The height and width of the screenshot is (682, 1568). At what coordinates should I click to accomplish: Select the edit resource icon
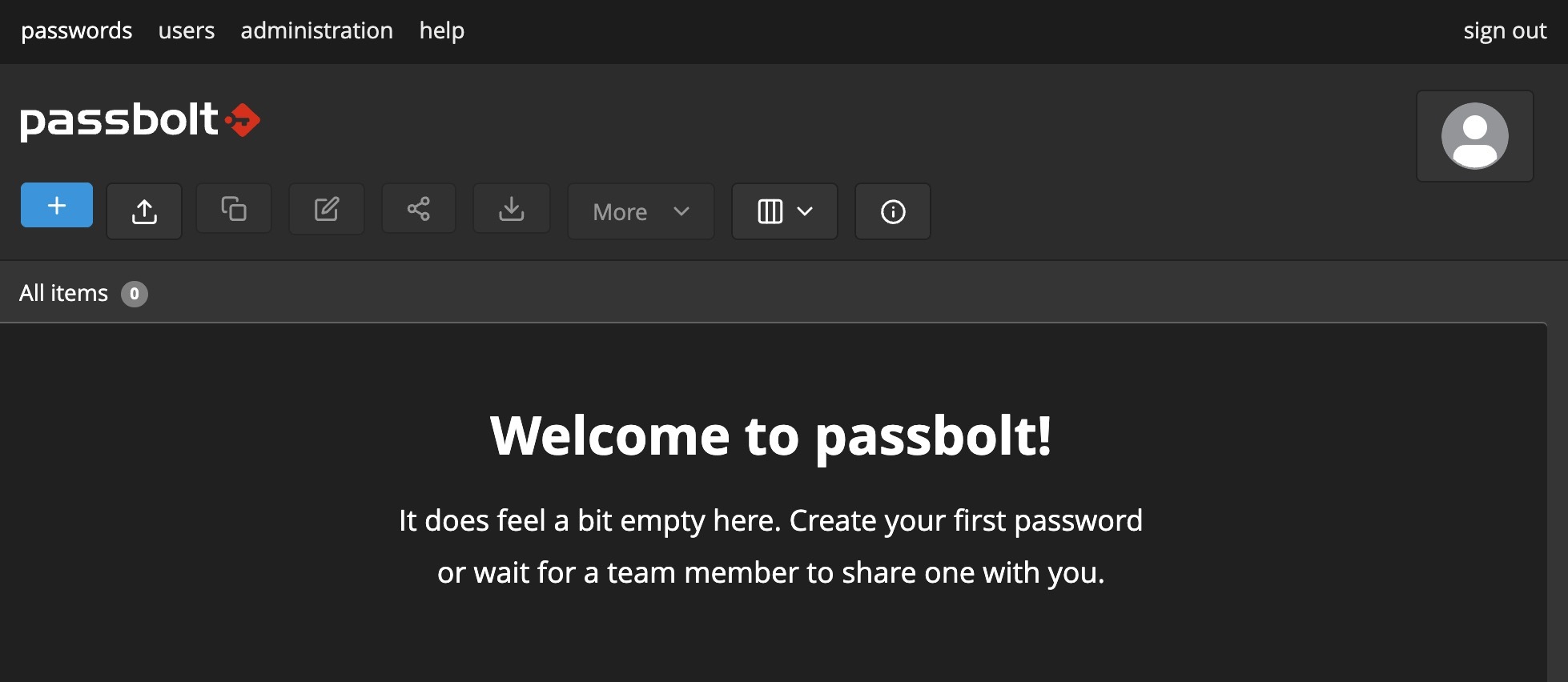click(326, 208)
